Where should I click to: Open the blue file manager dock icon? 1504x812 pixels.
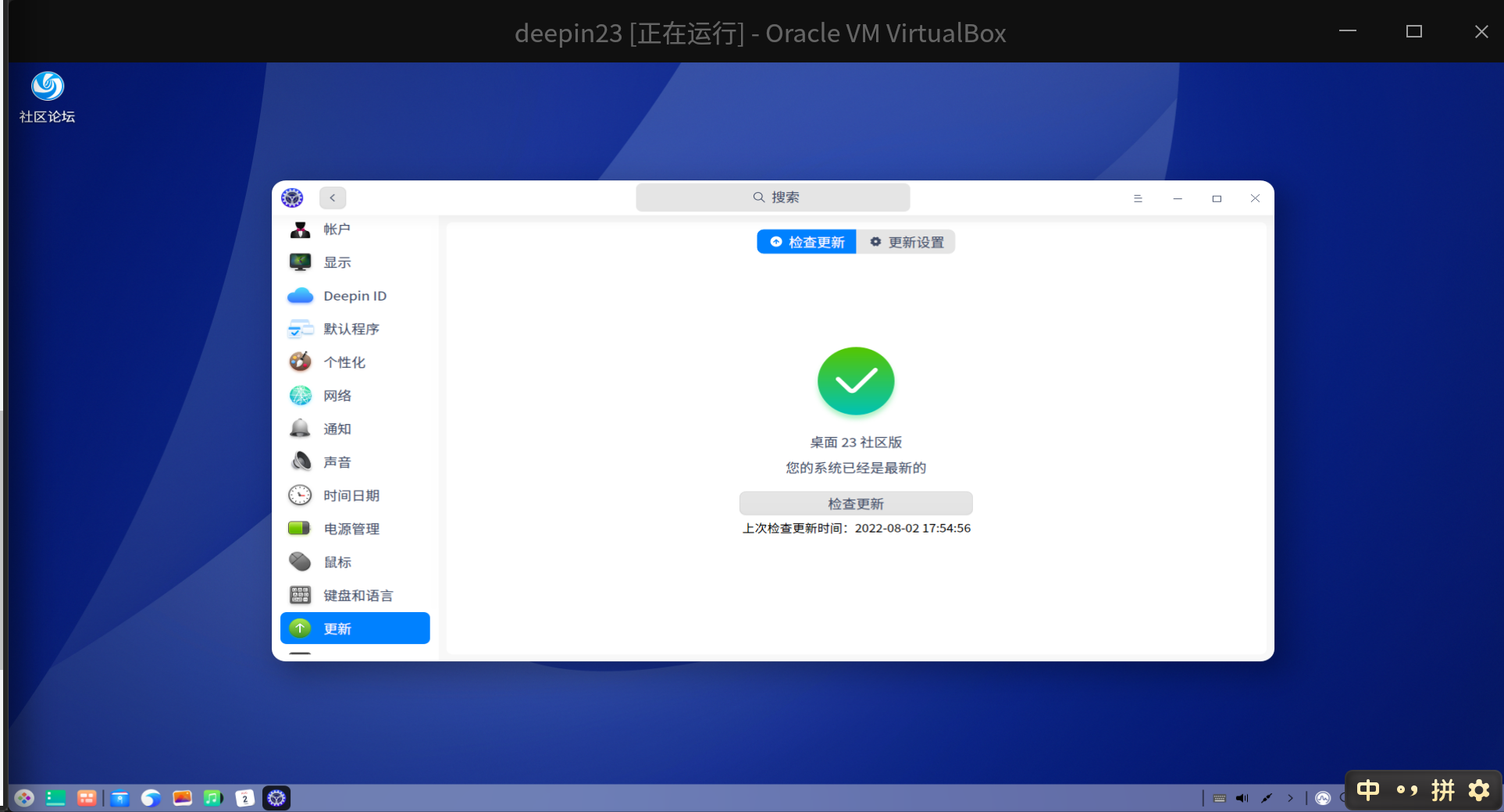click(119, 798)
